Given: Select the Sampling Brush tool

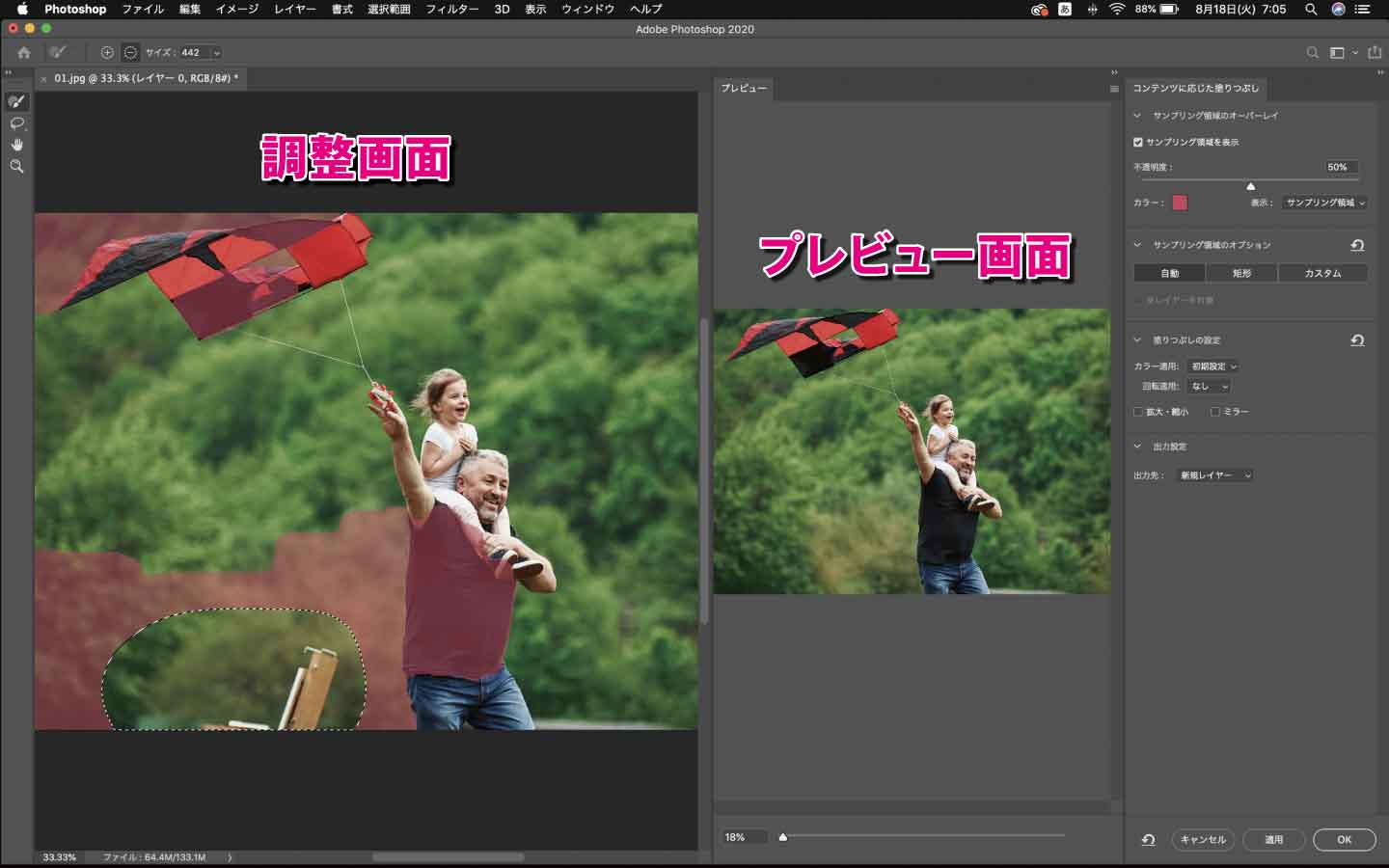Looking at the screenshot, I should 14,99.
